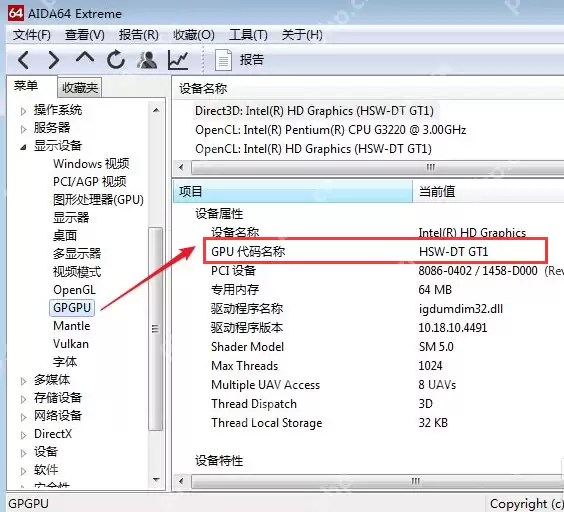
Task: Click the device list horizontal scrollbar left arrow
Action: pos(181,167)
